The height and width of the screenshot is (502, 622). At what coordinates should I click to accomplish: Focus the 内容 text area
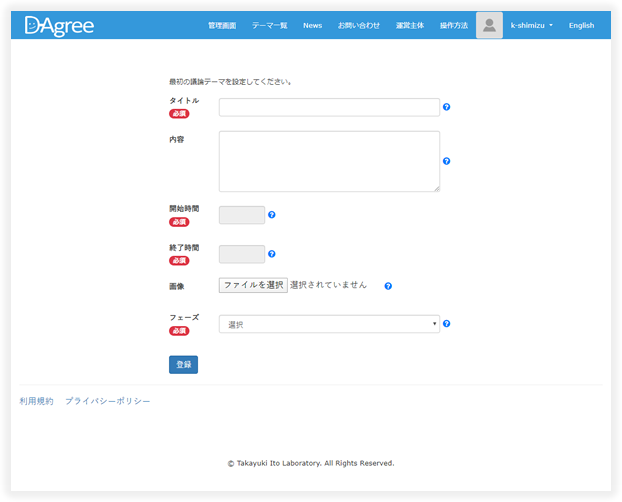tap(329, 162)
